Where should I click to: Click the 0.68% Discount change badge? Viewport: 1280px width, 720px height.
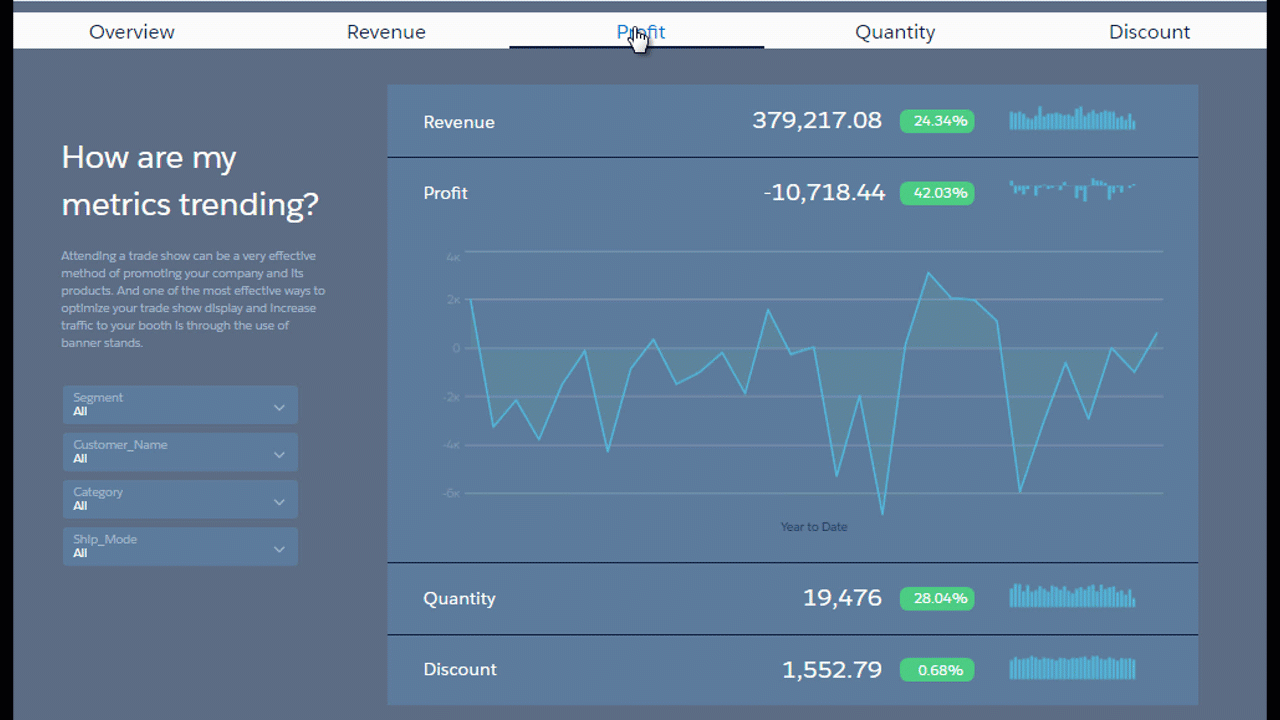937,670
